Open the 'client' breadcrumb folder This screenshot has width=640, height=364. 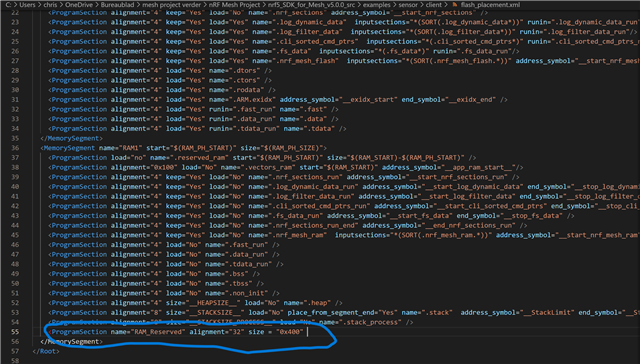433,5
